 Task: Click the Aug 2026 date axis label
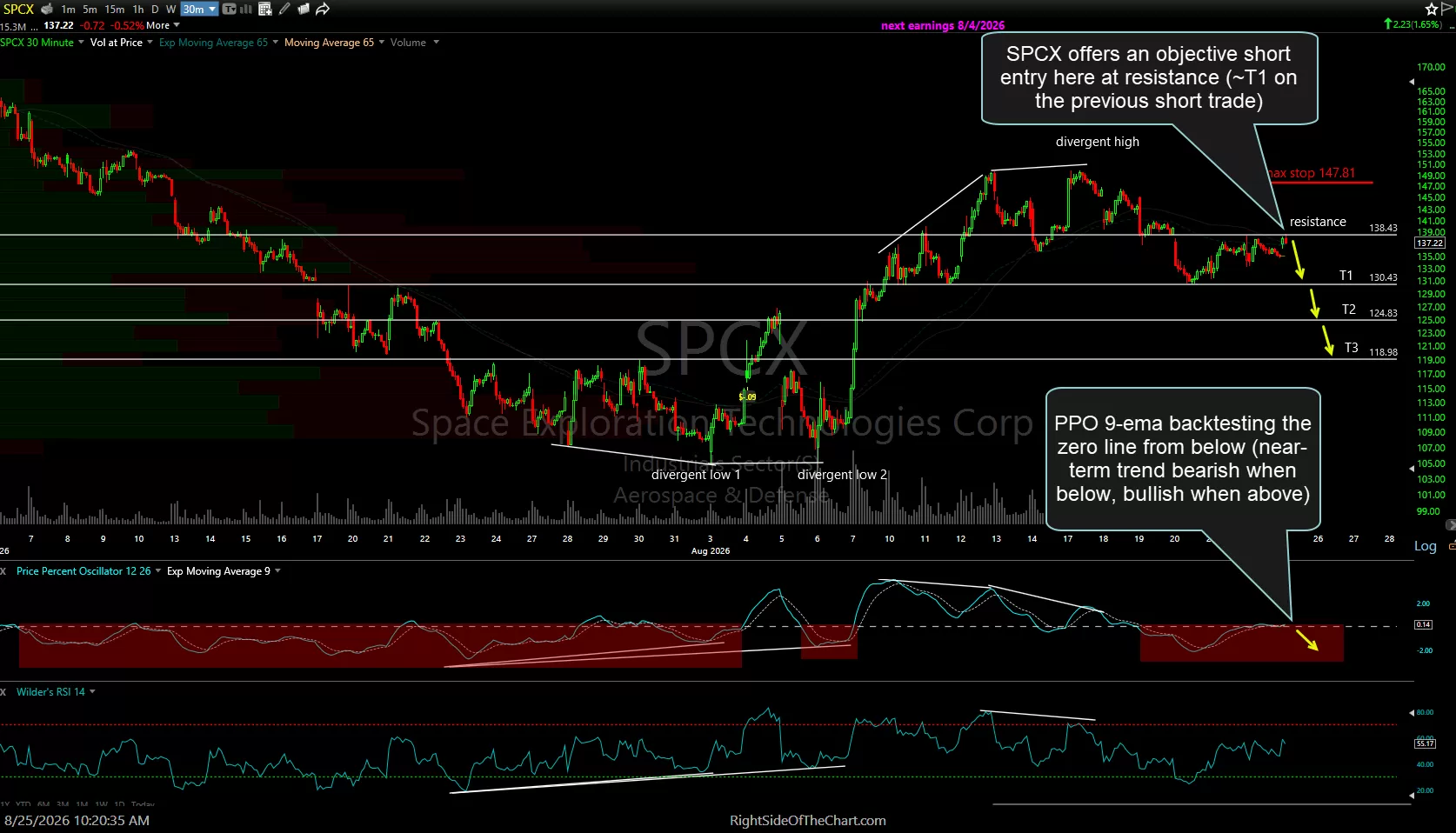pyautogui.click(x=711, y=551)
